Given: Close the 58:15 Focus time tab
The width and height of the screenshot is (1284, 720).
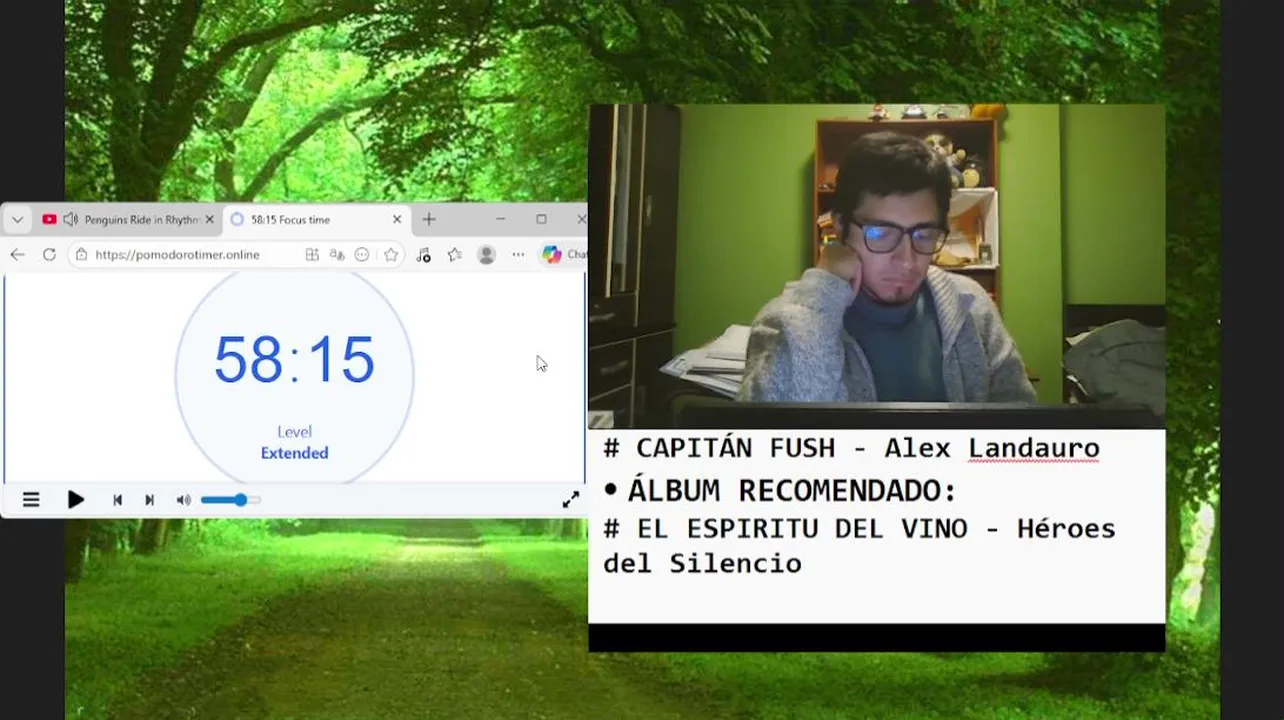Looking at the screenshot, I should click(397, 219).
